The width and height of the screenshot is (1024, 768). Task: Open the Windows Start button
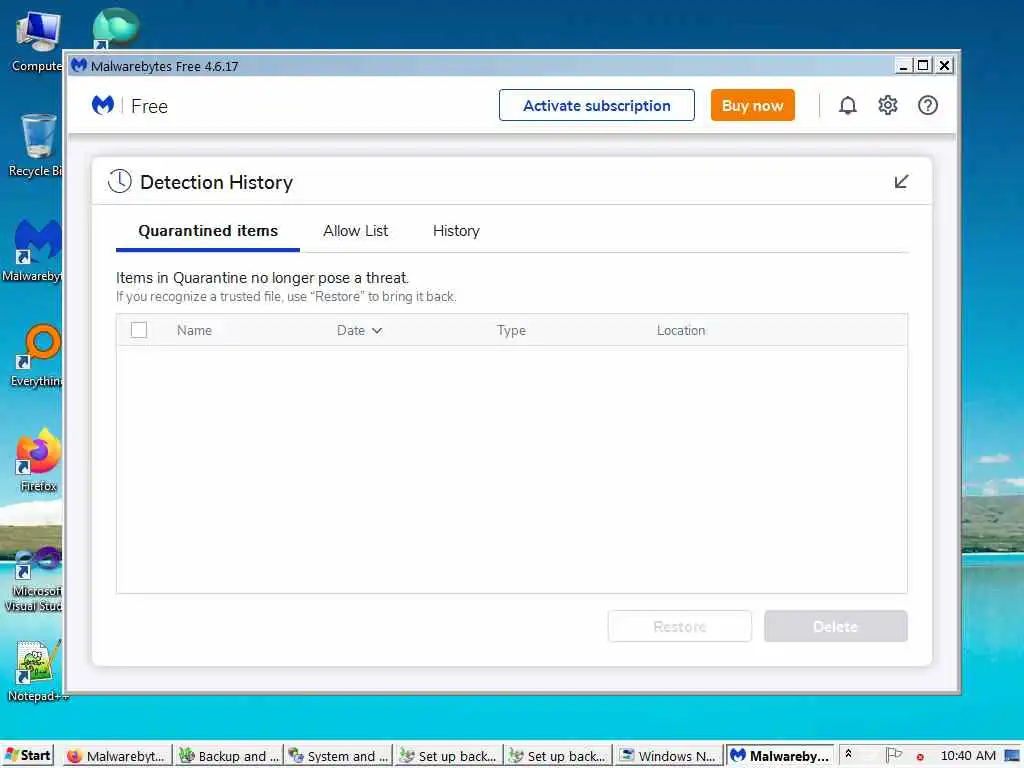[27, 756]
